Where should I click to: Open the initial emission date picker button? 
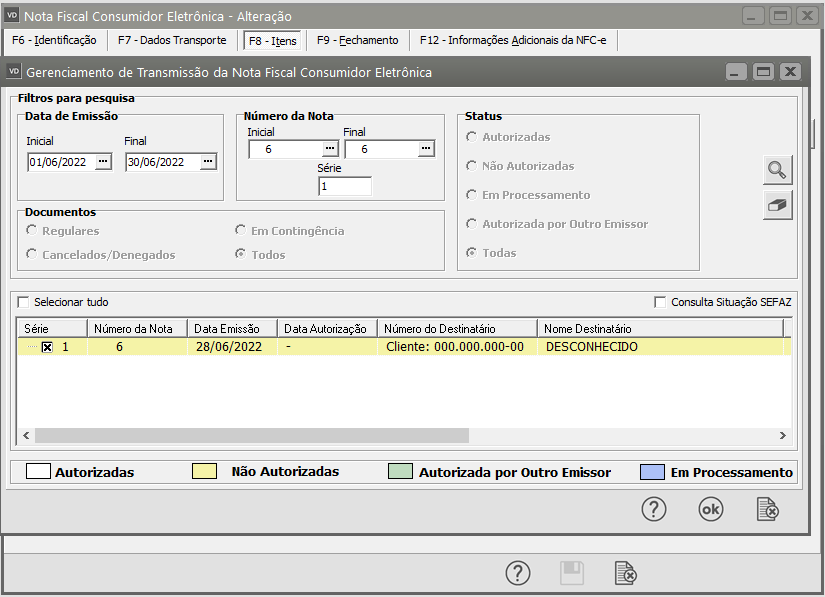[x=103, y=162]
